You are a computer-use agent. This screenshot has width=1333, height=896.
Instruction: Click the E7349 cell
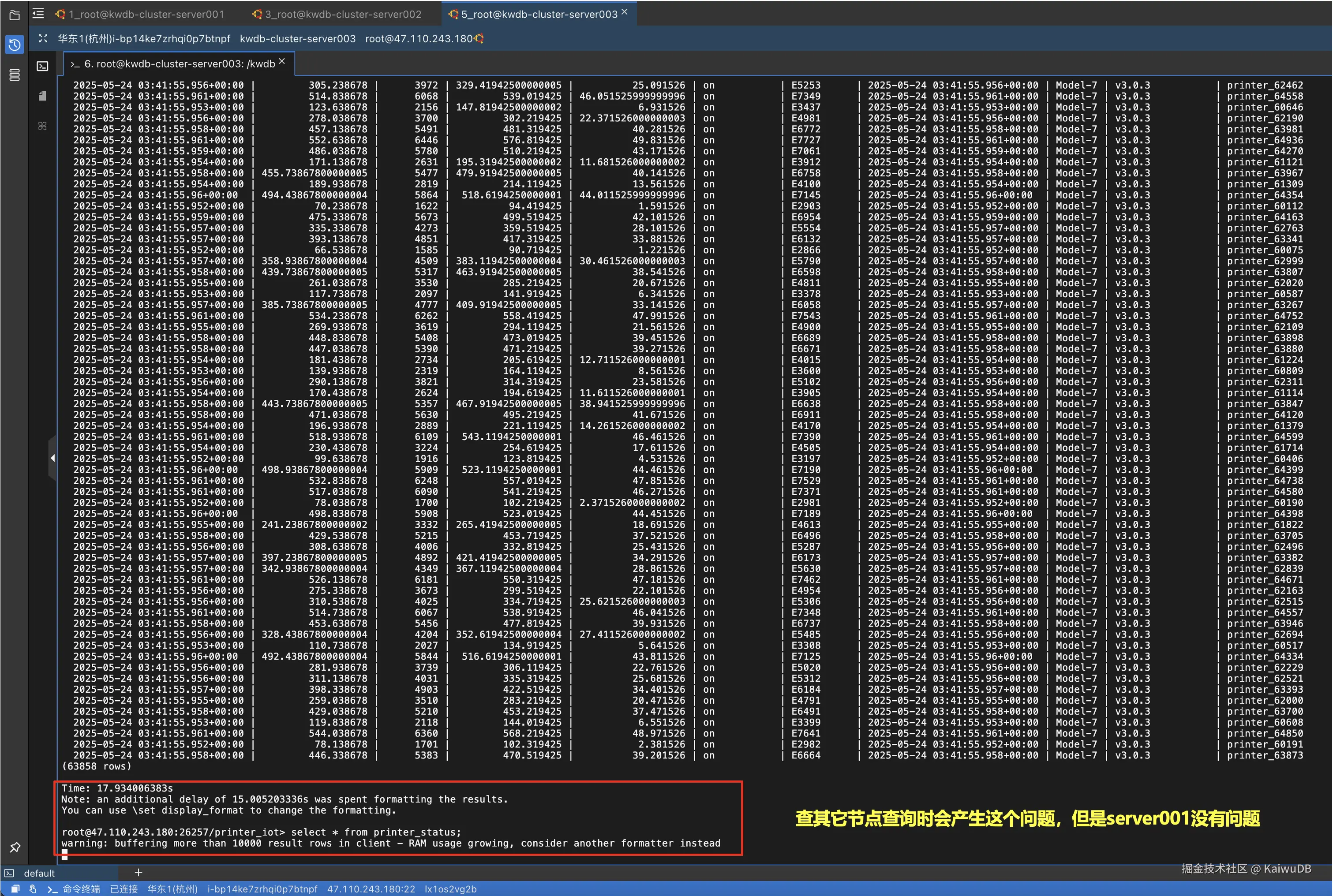pyautogui.click(x=805, y=96)
